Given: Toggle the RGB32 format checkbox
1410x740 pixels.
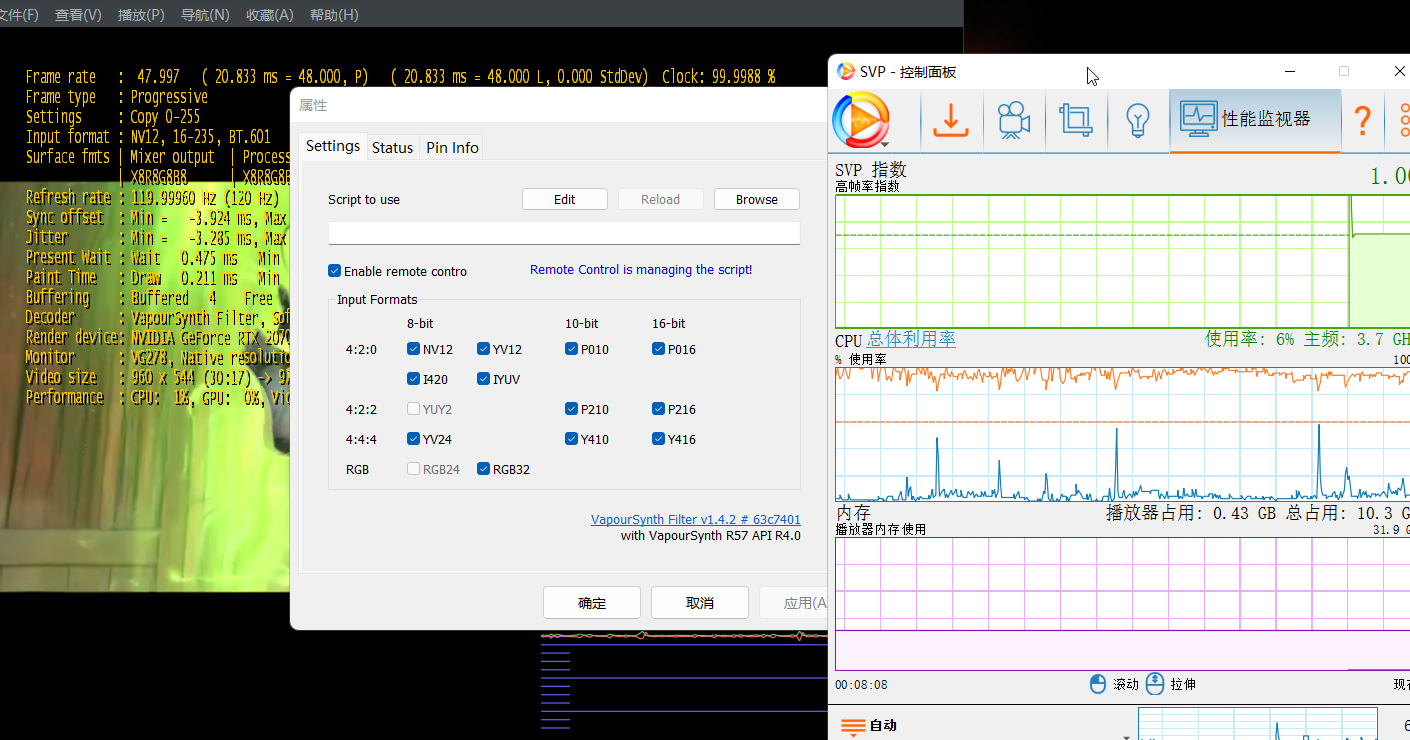Looking at the screenshot, I should (484, 469).
